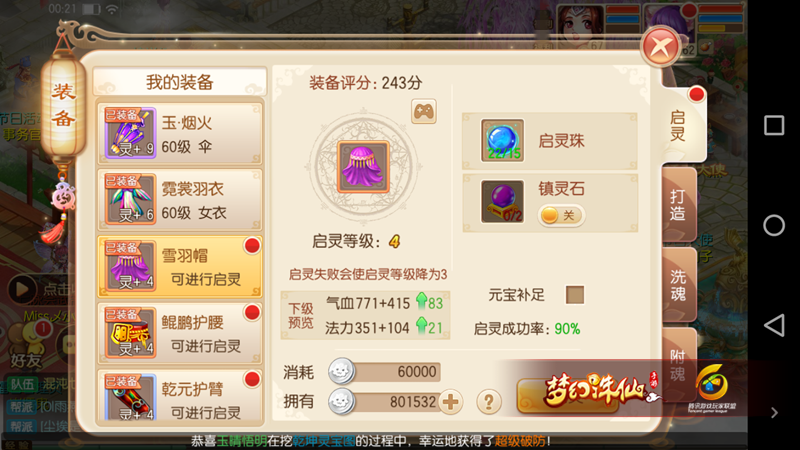The width and height of the screenshot is (800, 450).
Task: Click the gamepad icon above the equipment slot
Action: coord(423,111)
